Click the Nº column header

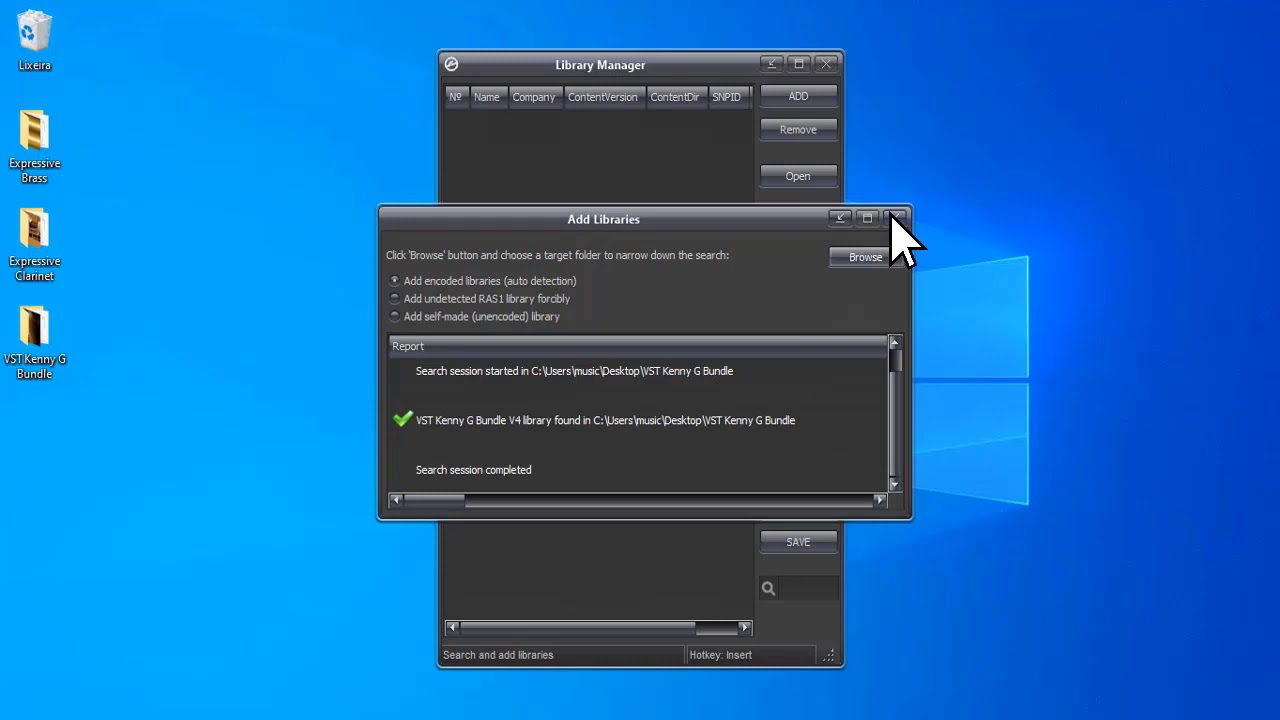point(456,97)
